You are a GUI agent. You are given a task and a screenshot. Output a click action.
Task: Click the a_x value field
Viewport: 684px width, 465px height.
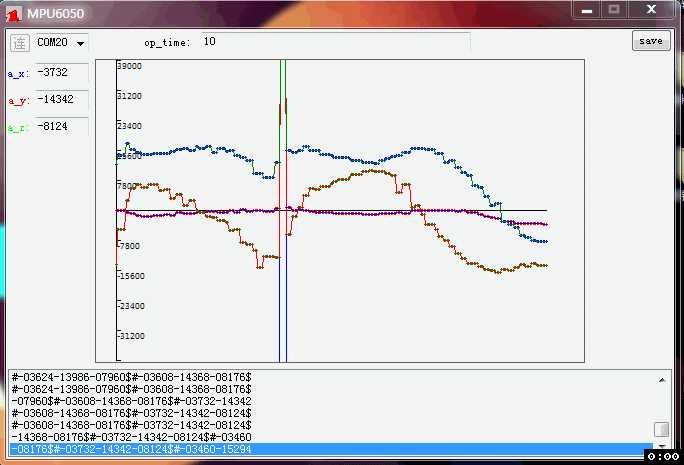[62, 72]
